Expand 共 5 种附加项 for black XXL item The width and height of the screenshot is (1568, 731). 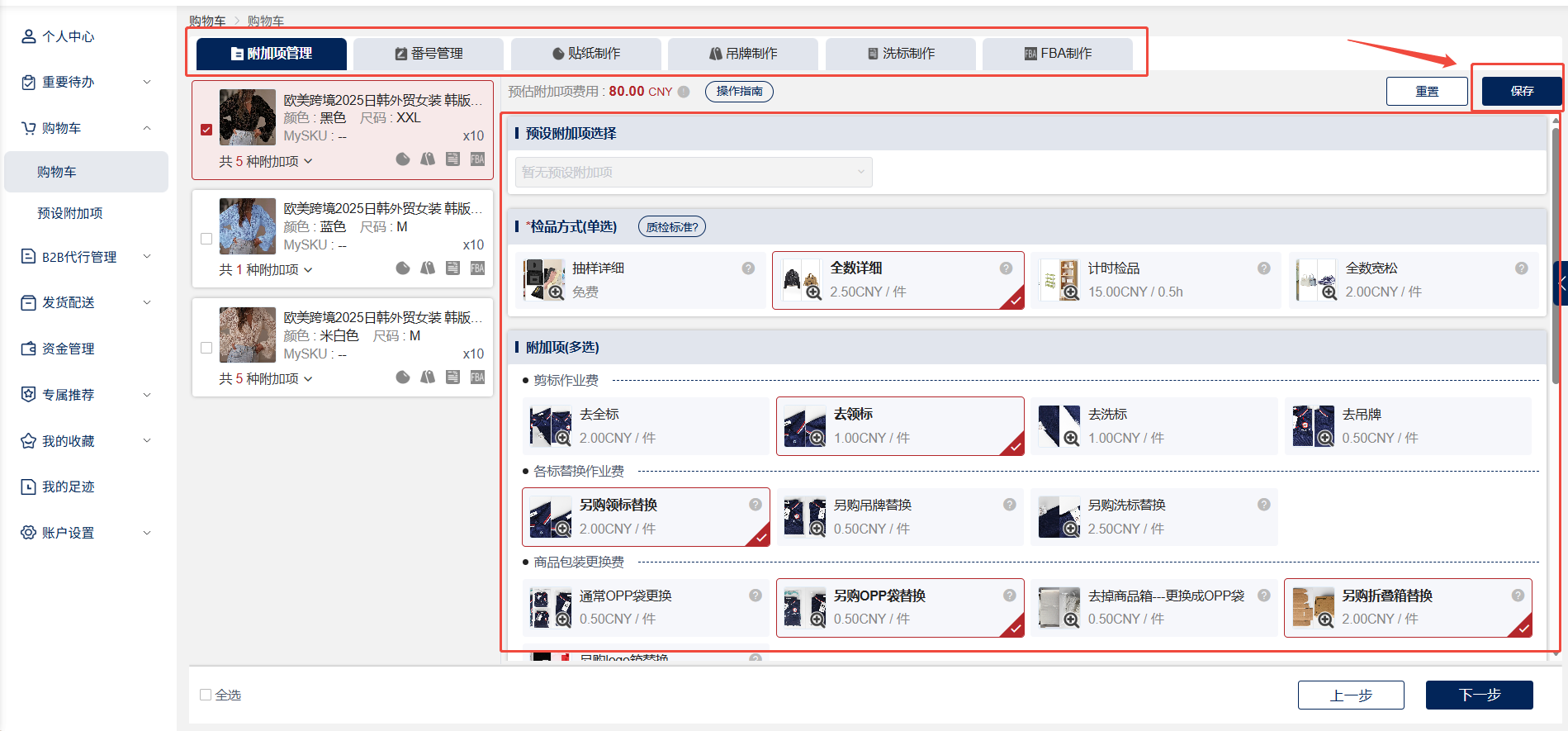pyautogui.click(x=266, y=161)
